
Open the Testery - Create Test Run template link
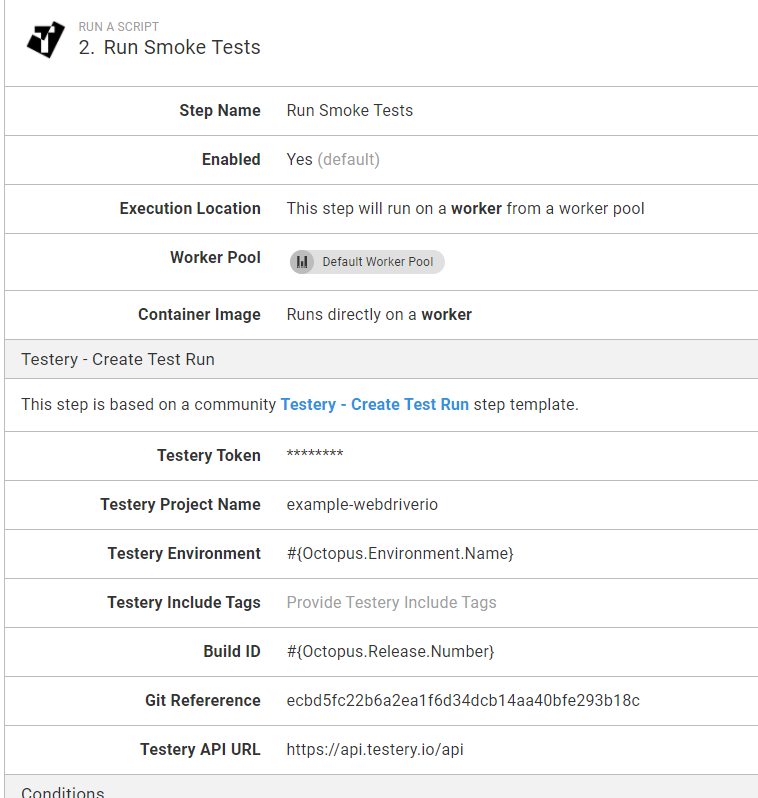coord(375,405)
